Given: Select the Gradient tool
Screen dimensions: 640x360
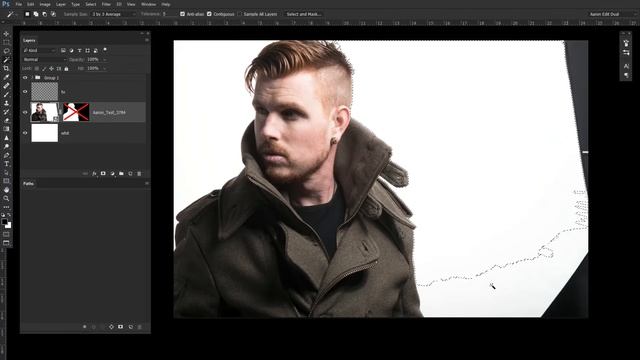Looking at the screenshot, I should click(6, 129).
